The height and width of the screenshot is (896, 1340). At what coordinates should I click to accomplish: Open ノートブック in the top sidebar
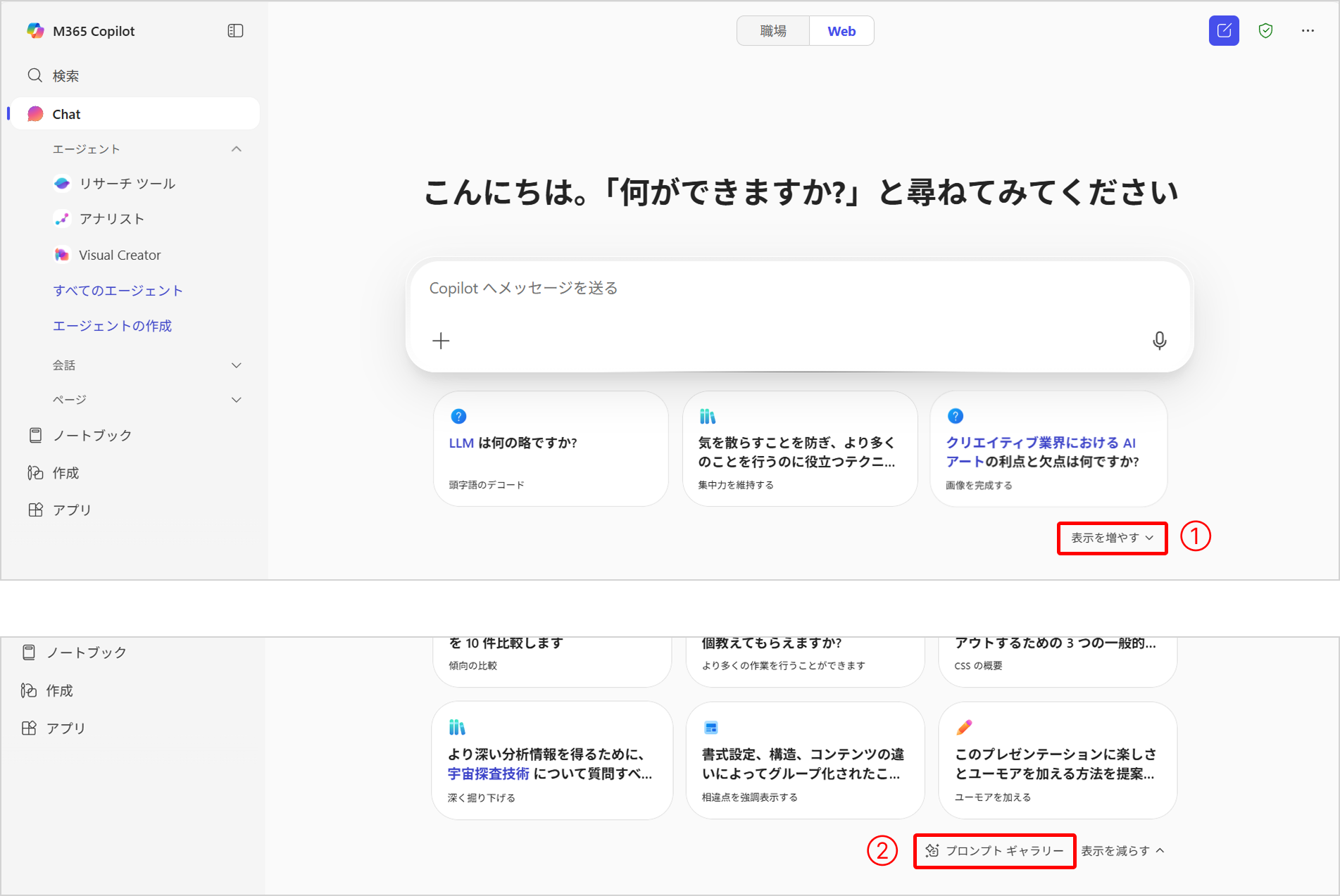(x=92, y=436)
